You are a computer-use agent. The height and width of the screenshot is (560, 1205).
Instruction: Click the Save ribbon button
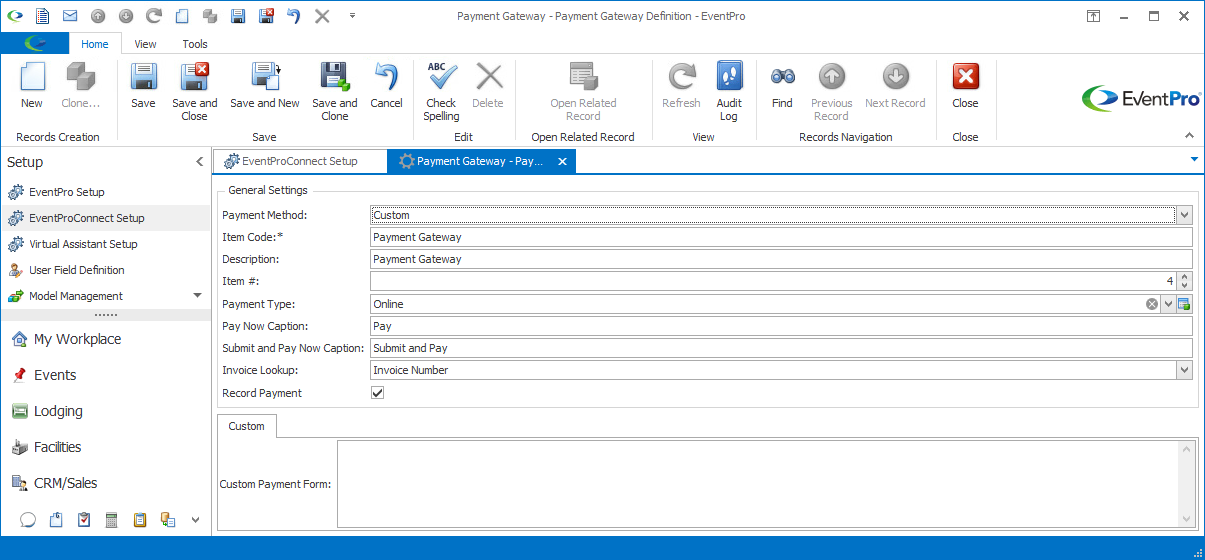(143, 86)
